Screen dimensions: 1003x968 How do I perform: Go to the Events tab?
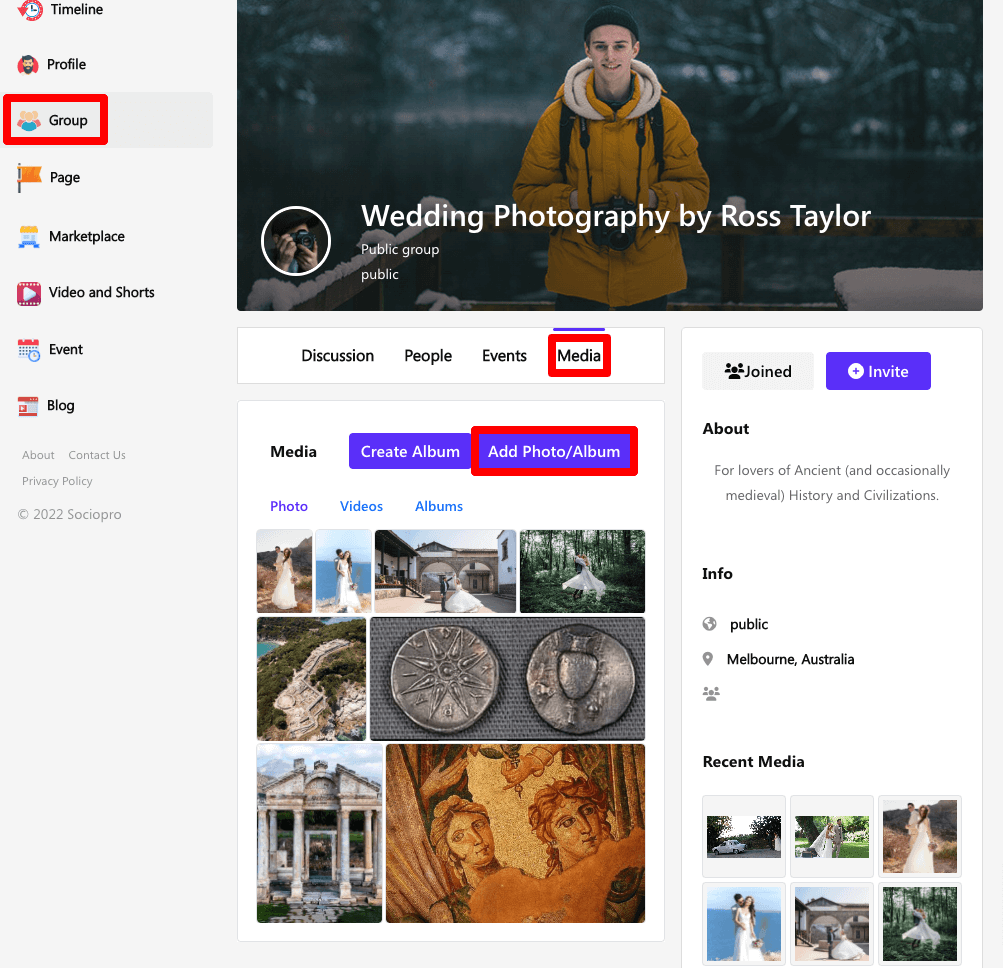pos(504,356)
